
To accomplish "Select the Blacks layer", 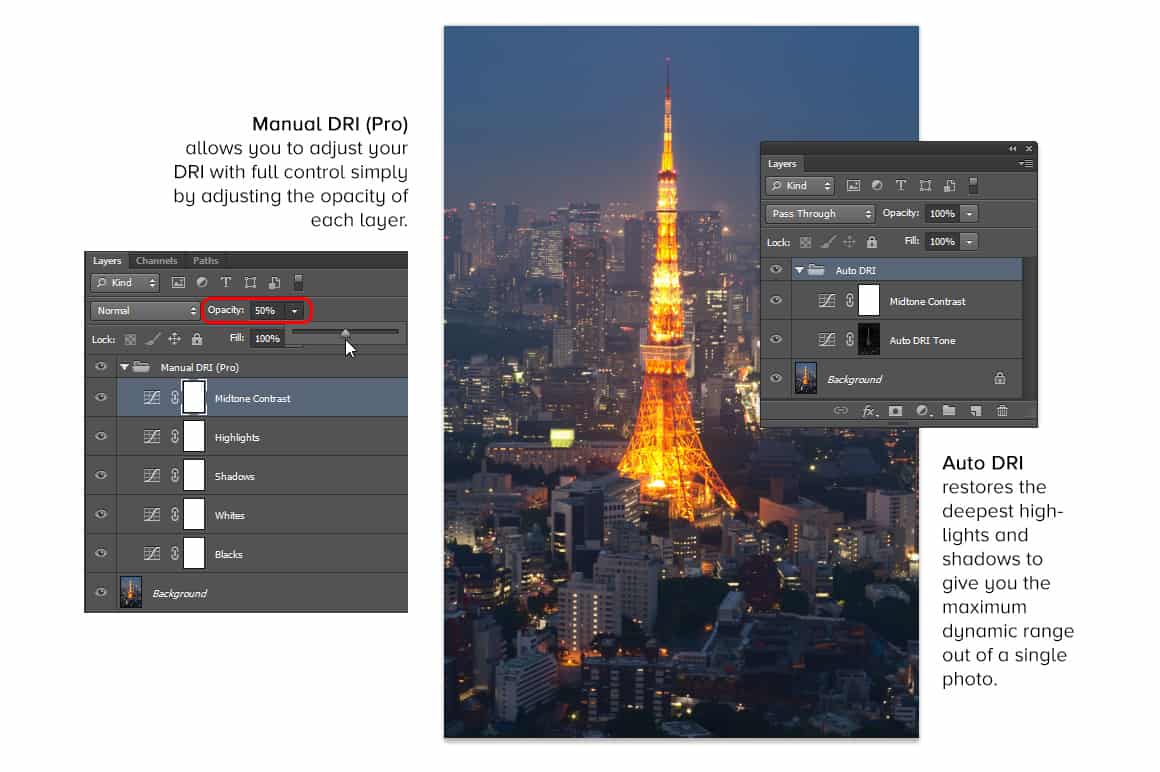I will coord(230,554).
